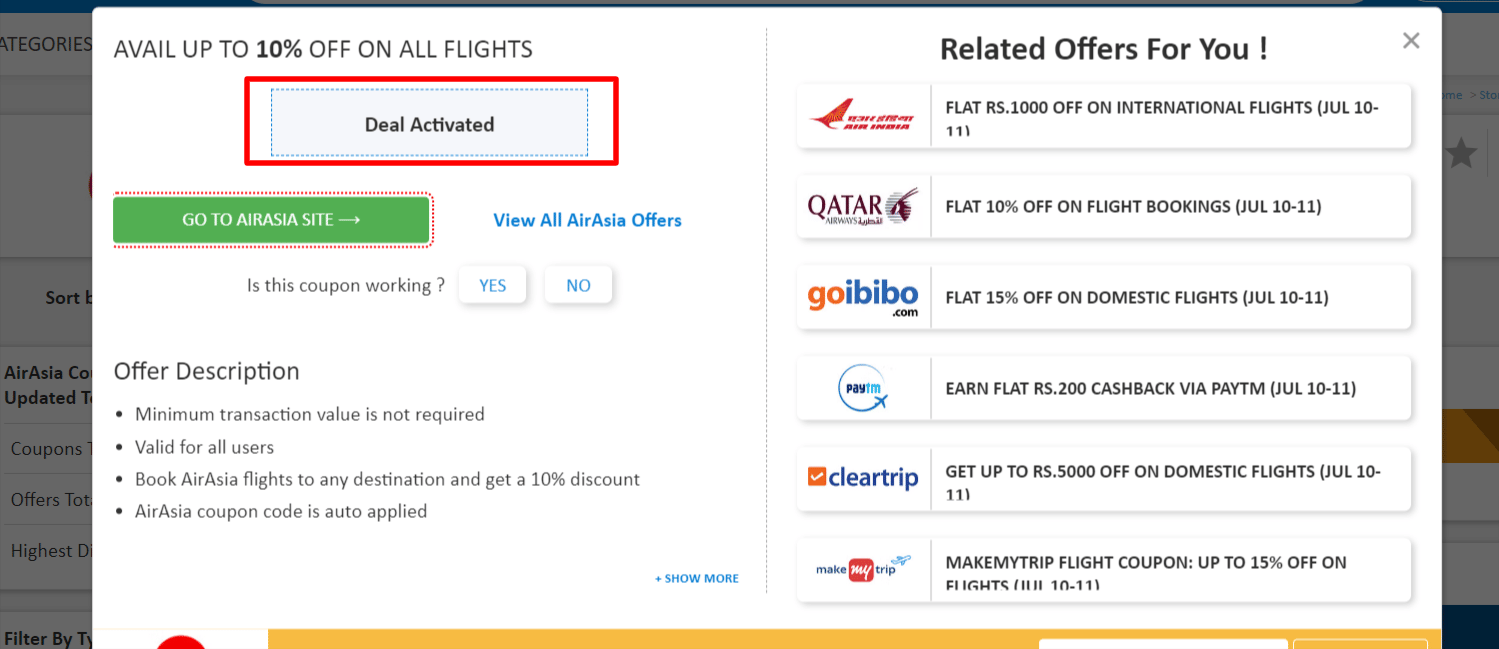
Task: Expand the offer description via SHOW MORE
Action: tap(696, 578)
